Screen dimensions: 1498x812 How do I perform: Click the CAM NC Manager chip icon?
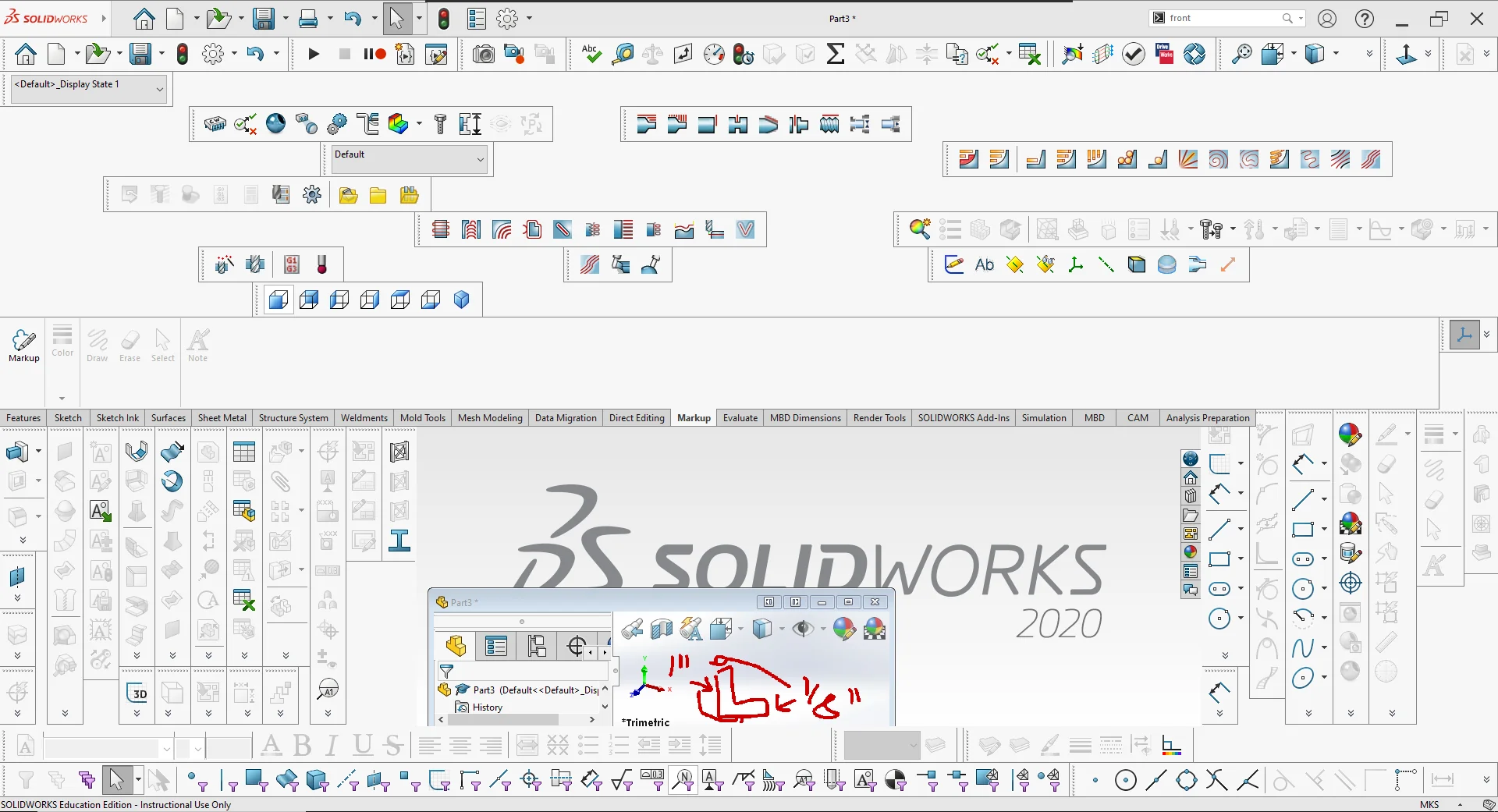(x=215, y=124)
